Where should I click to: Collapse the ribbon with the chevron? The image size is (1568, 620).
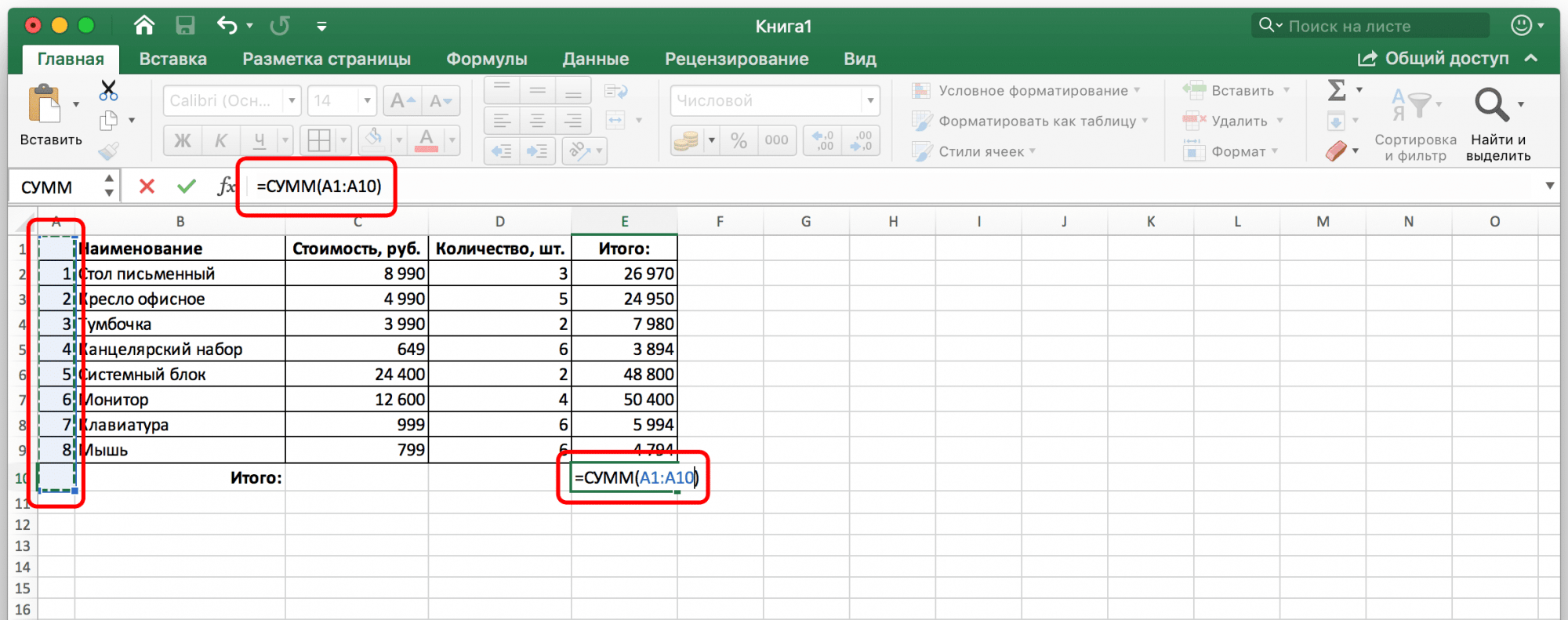[x=1531, y=59]
